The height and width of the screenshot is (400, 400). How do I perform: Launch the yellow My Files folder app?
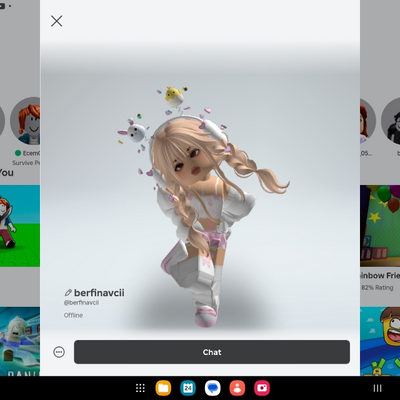[163, 388]
